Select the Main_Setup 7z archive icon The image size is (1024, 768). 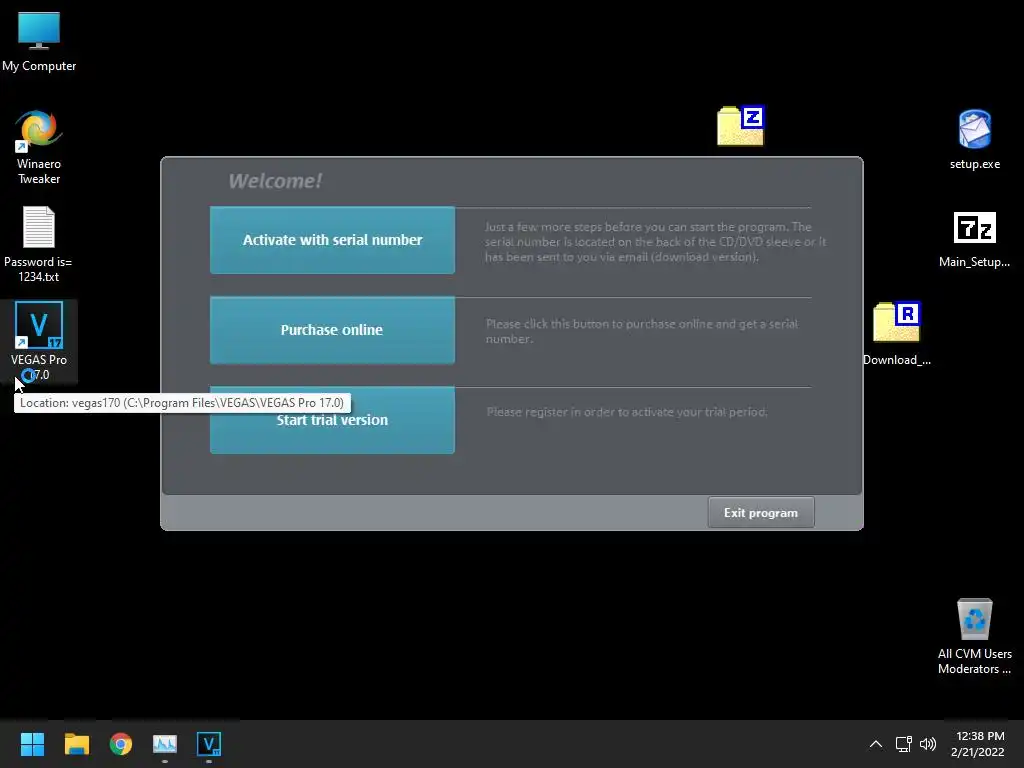pyautogui.click(x=974, y=240)
